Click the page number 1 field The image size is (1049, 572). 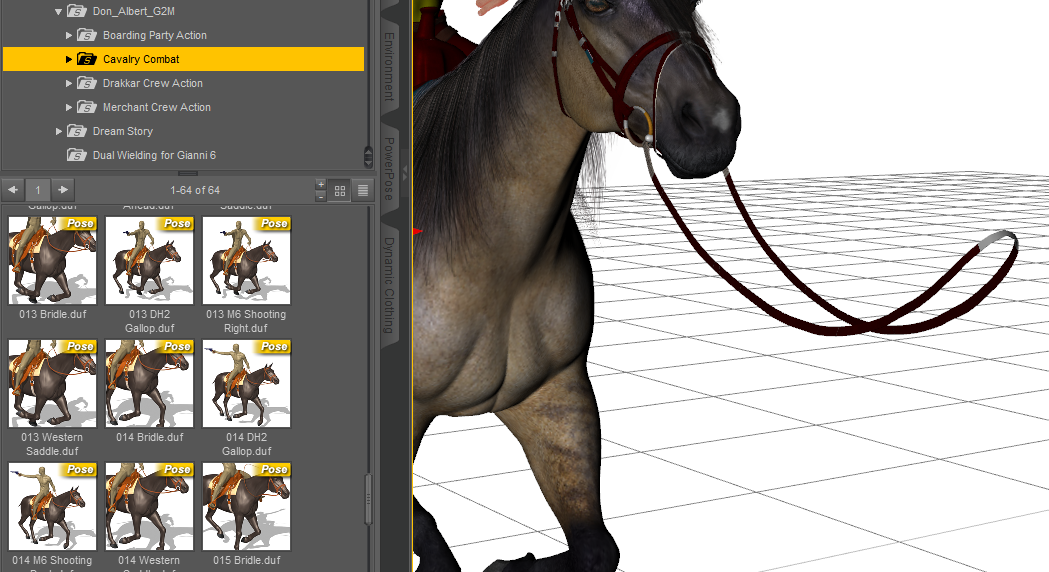coord(38,190)
